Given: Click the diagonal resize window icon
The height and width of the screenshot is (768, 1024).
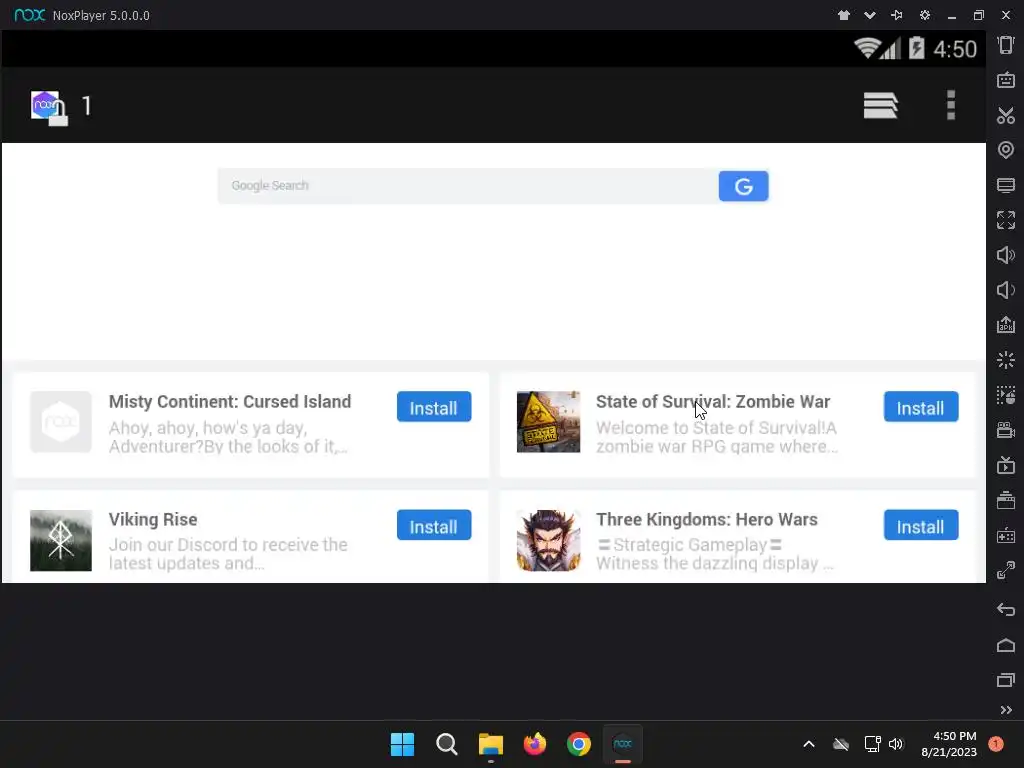Looking at the screenshot, I should point(1006,571).
